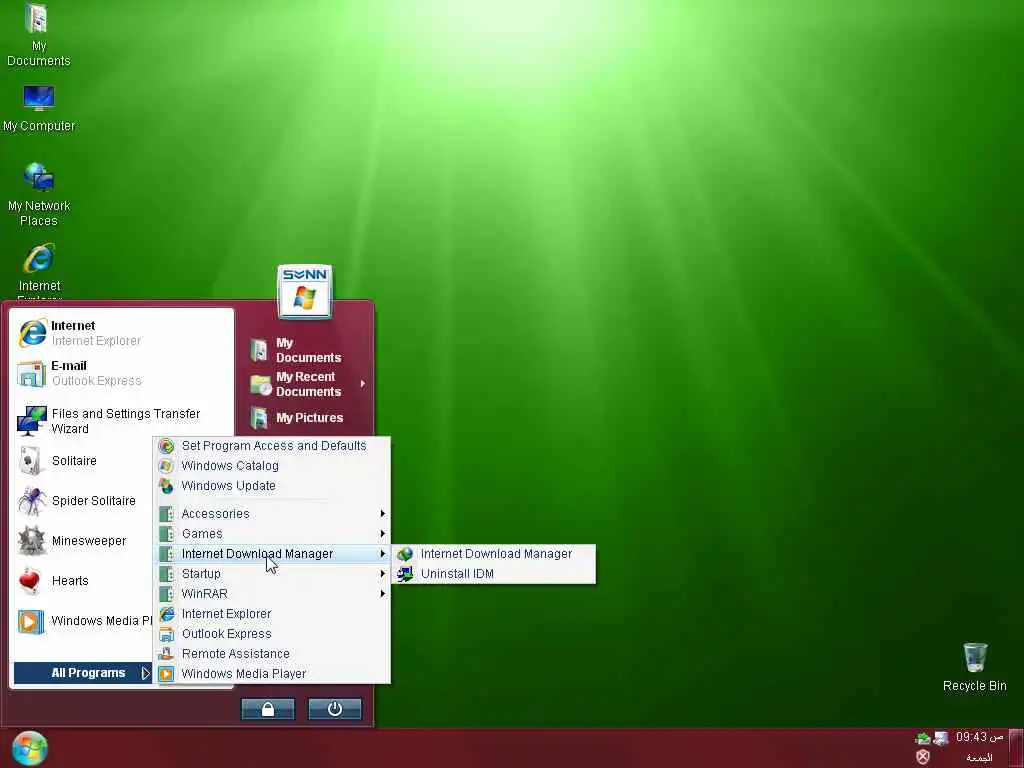Screen dimensions: 1024x768
Task: Open My Documents in Start menu right pane
Action: click(x=306, y=350)
